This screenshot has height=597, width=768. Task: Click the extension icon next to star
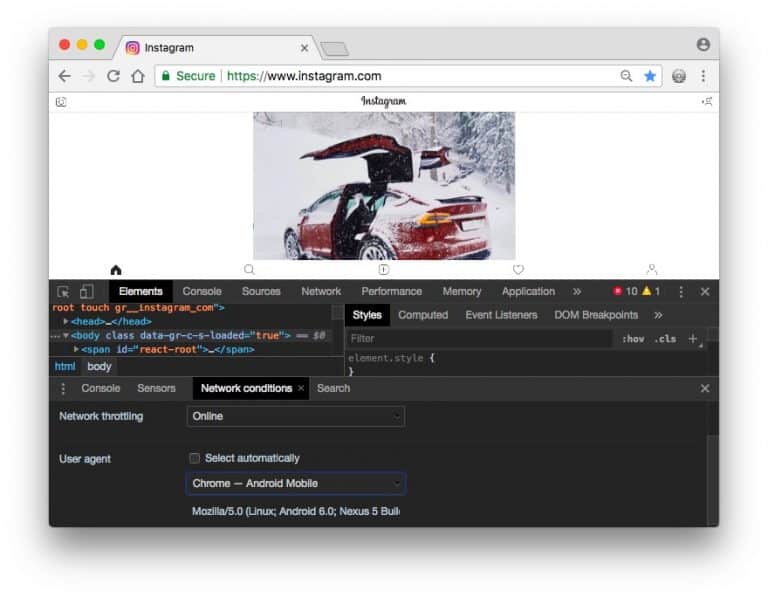tap(679, 76)
